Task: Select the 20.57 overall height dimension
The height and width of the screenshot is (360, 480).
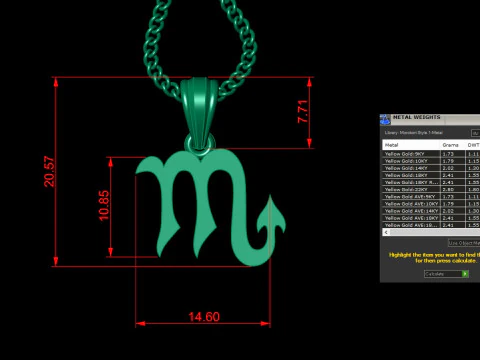Action: click(x=49, y=171)
